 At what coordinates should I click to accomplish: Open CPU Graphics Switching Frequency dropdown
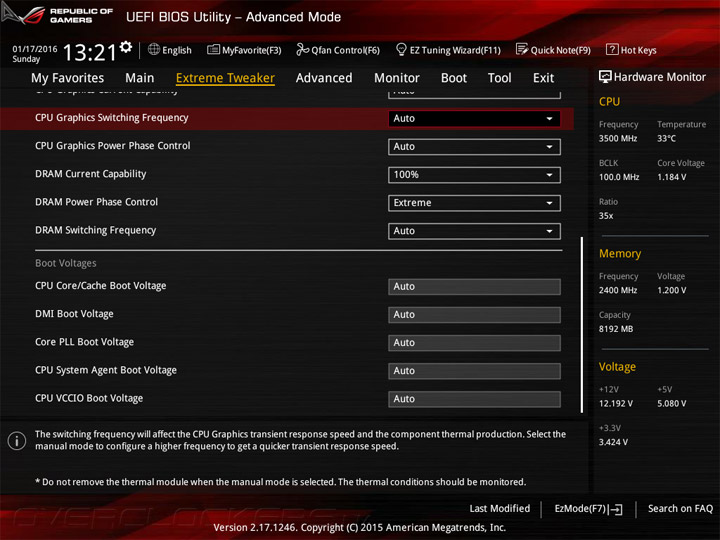(474, 118)
